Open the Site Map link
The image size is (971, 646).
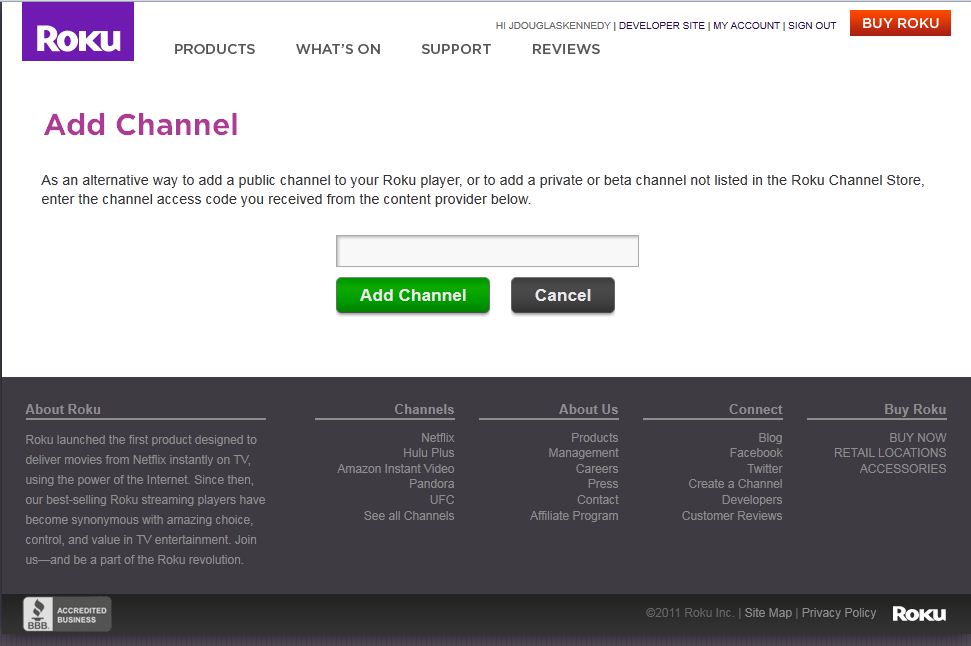(x=768, y=613)
